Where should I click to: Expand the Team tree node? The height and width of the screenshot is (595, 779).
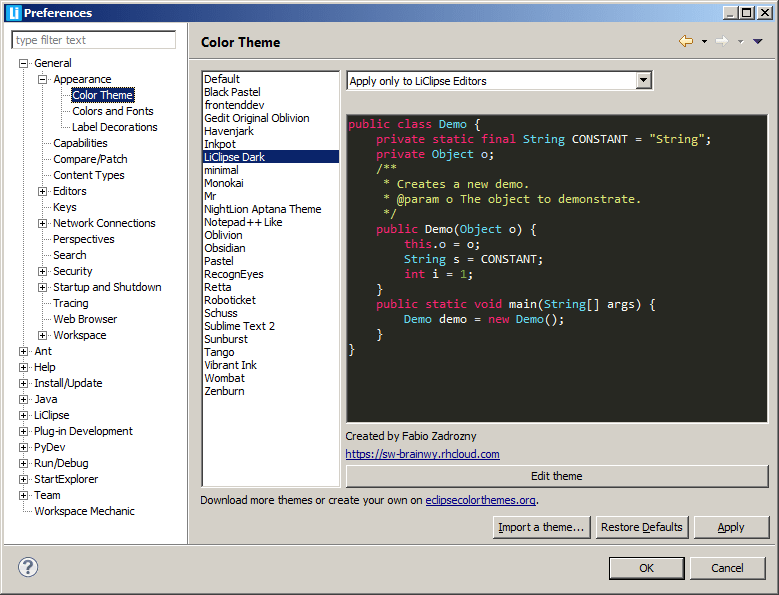point(23,496)
